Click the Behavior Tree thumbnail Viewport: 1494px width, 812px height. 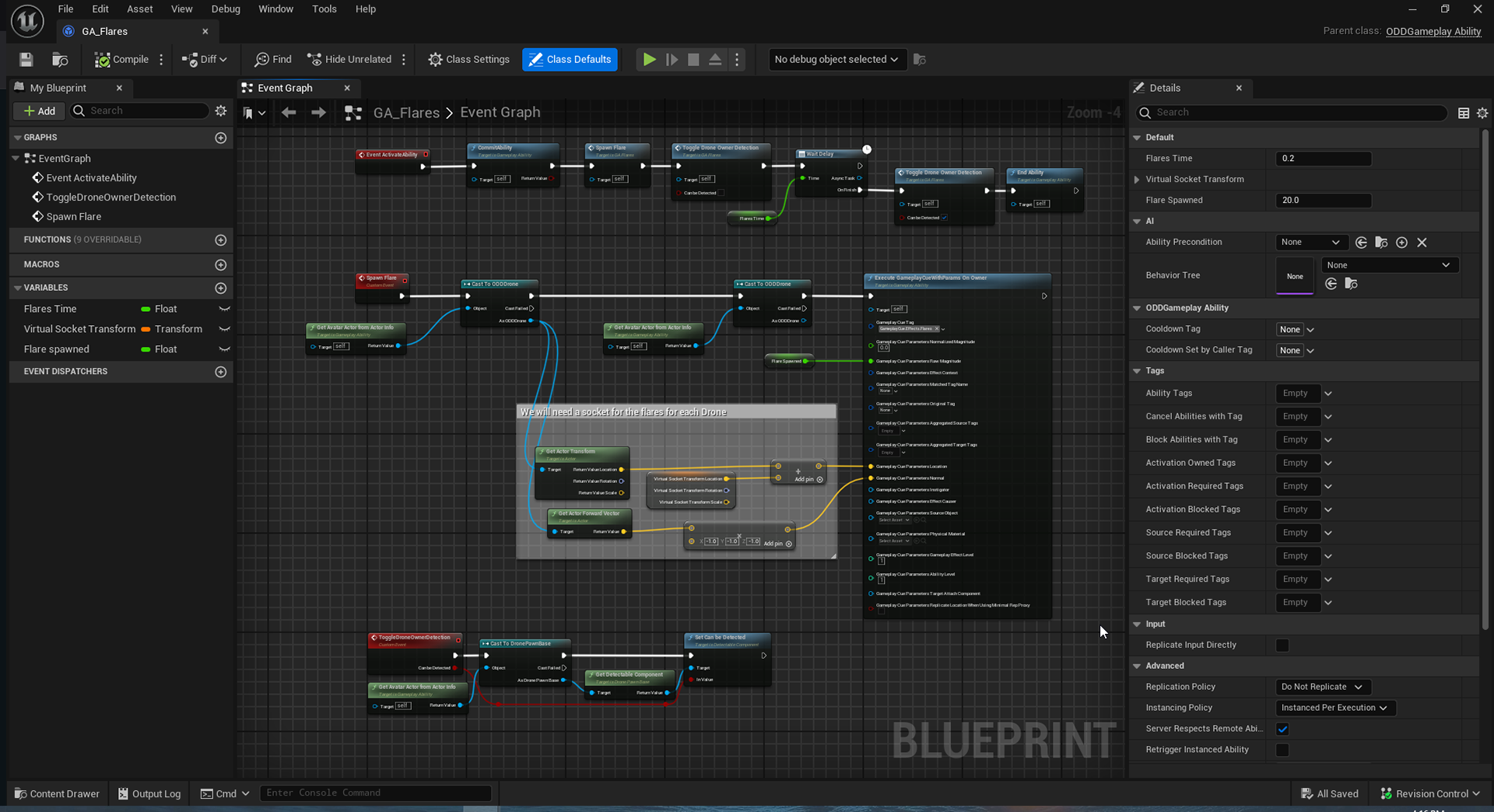tap(1295, 276)
